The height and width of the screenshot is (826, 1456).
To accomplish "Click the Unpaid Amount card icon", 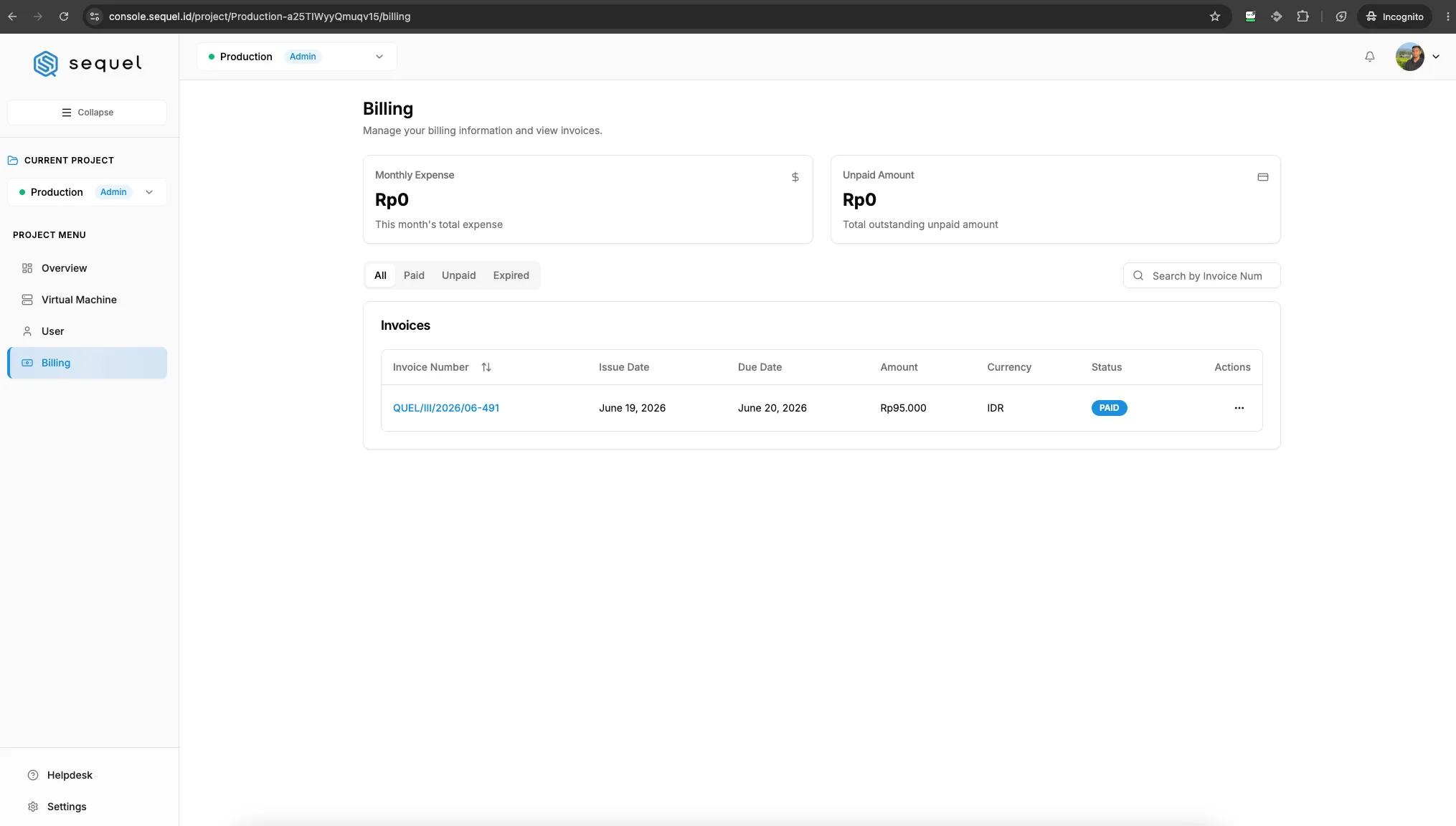I will click(x=1262, y=177).
